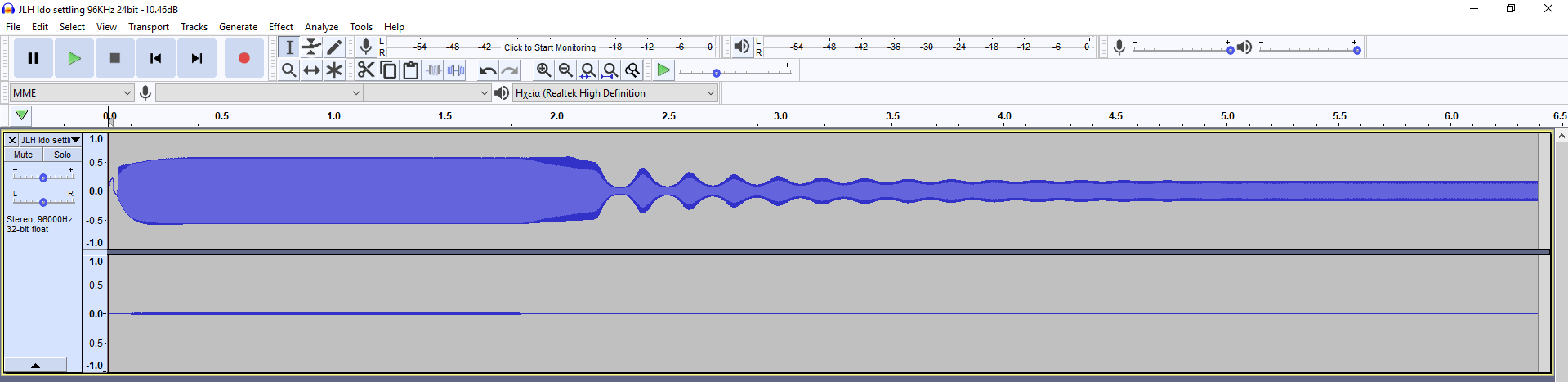The height and width of the screenshot is (382, 1568).
Task: Open the Select menu
Action: (x=72, y=27)
